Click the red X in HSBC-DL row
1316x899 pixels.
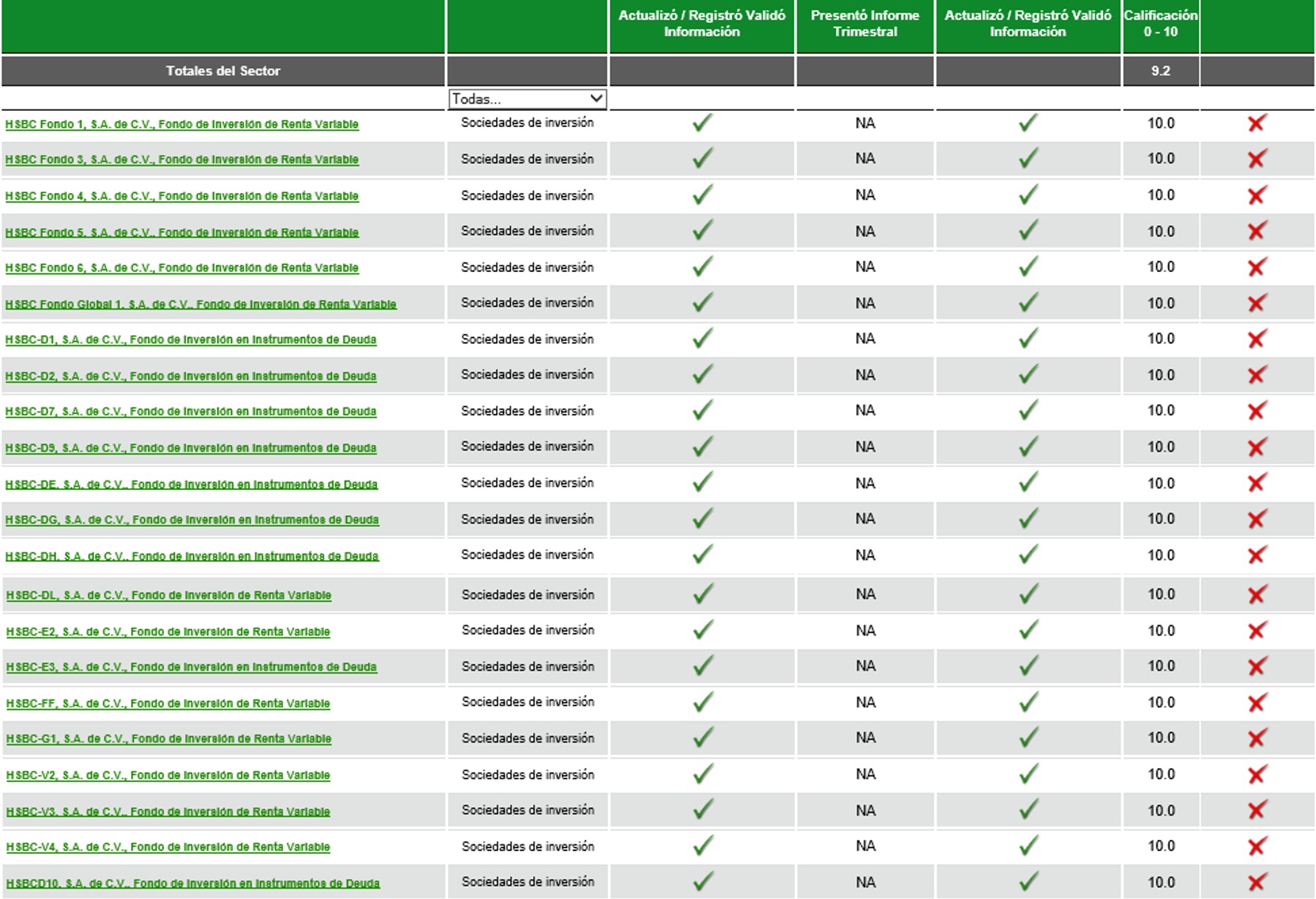tap(1257, 594)
